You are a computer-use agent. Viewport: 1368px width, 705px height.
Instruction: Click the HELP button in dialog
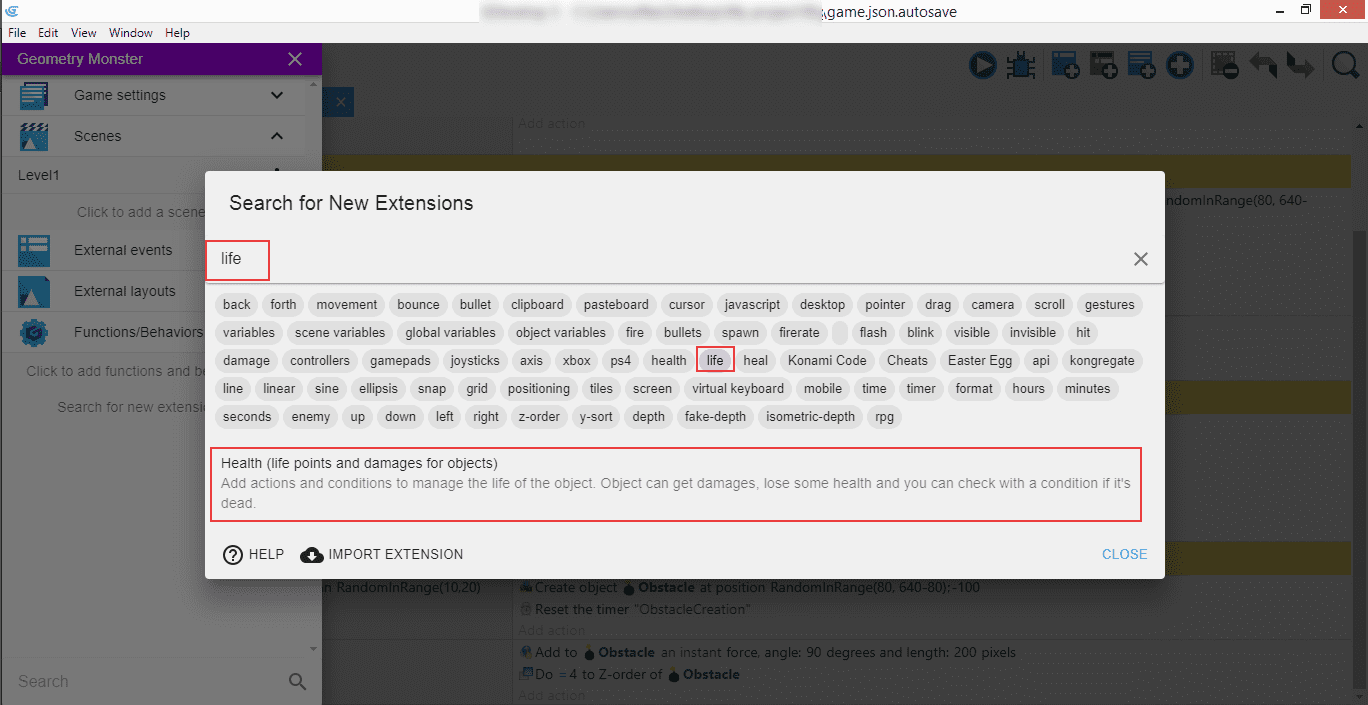pyautogui.click(x=253, y=554)
